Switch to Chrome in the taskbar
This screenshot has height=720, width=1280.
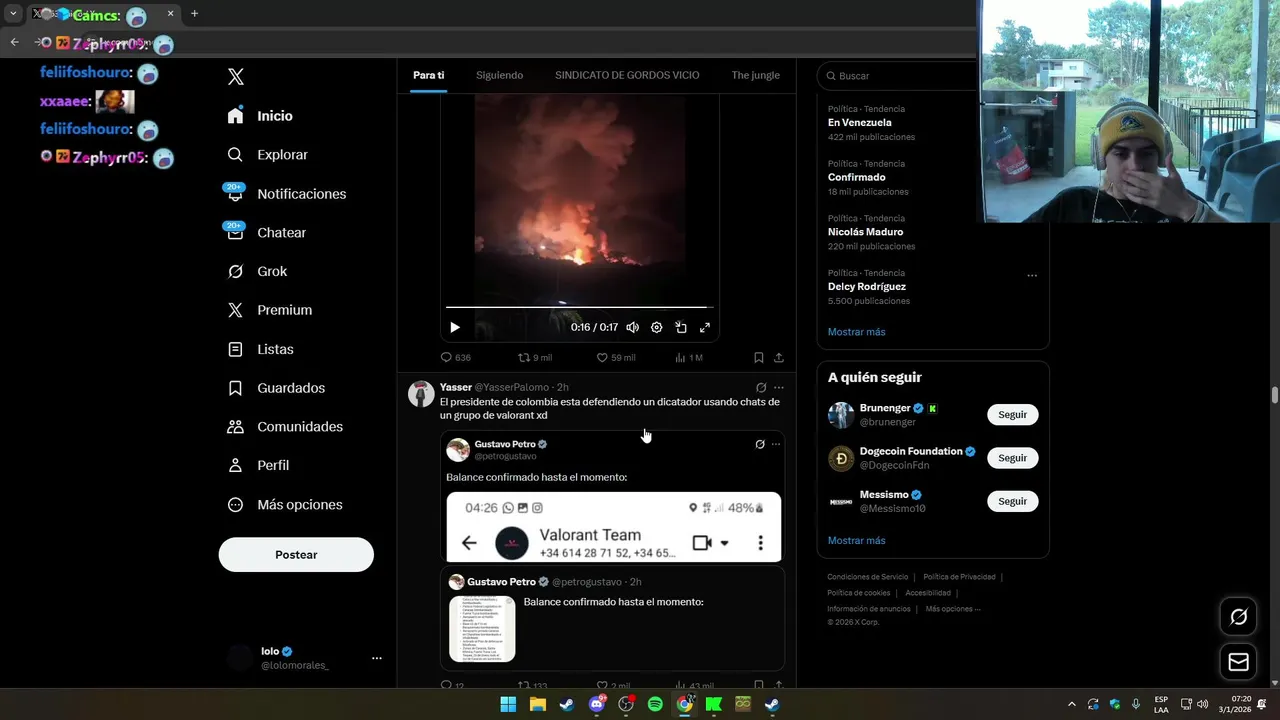[x=685, y=704]
